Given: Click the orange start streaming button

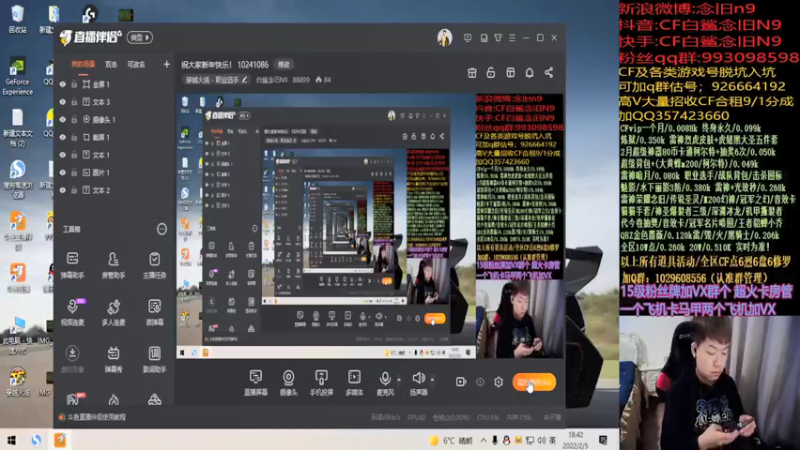Looking at the screenshot, I should pyautogui.click(x=534, y=382).
